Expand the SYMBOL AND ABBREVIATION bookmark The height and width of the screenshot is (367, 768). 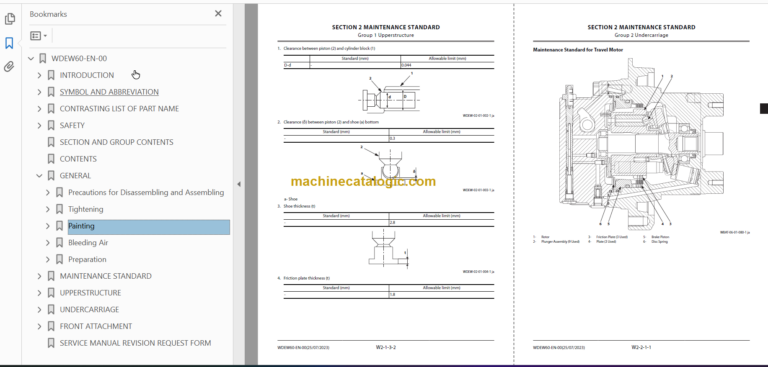pyautogui.click(x=40, y=92)
